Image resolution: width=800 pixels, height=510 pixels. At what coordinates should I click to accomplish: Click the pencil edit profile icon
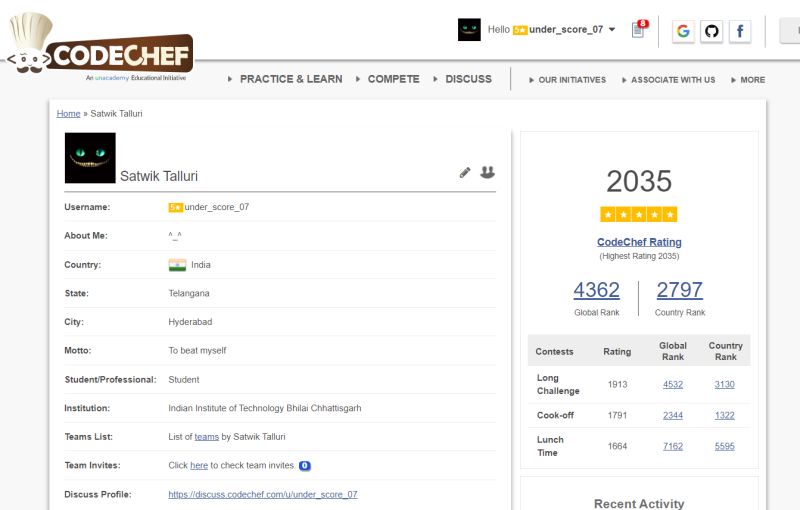pos(465,172)
